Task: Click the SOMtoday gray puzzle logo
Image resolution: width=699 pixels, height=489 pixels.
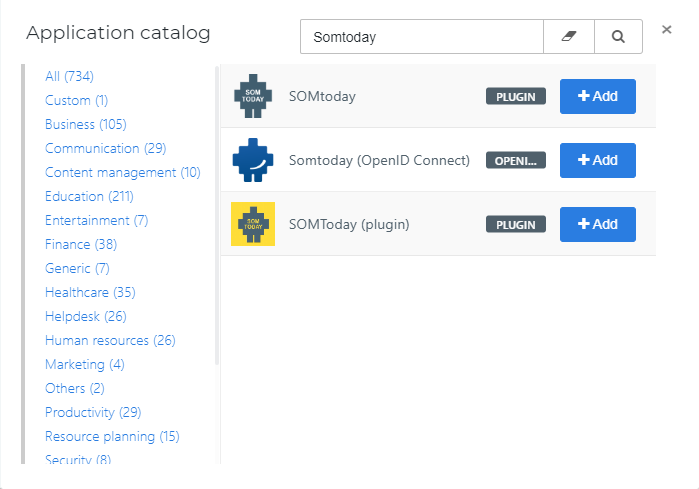Action: [253, 96]
